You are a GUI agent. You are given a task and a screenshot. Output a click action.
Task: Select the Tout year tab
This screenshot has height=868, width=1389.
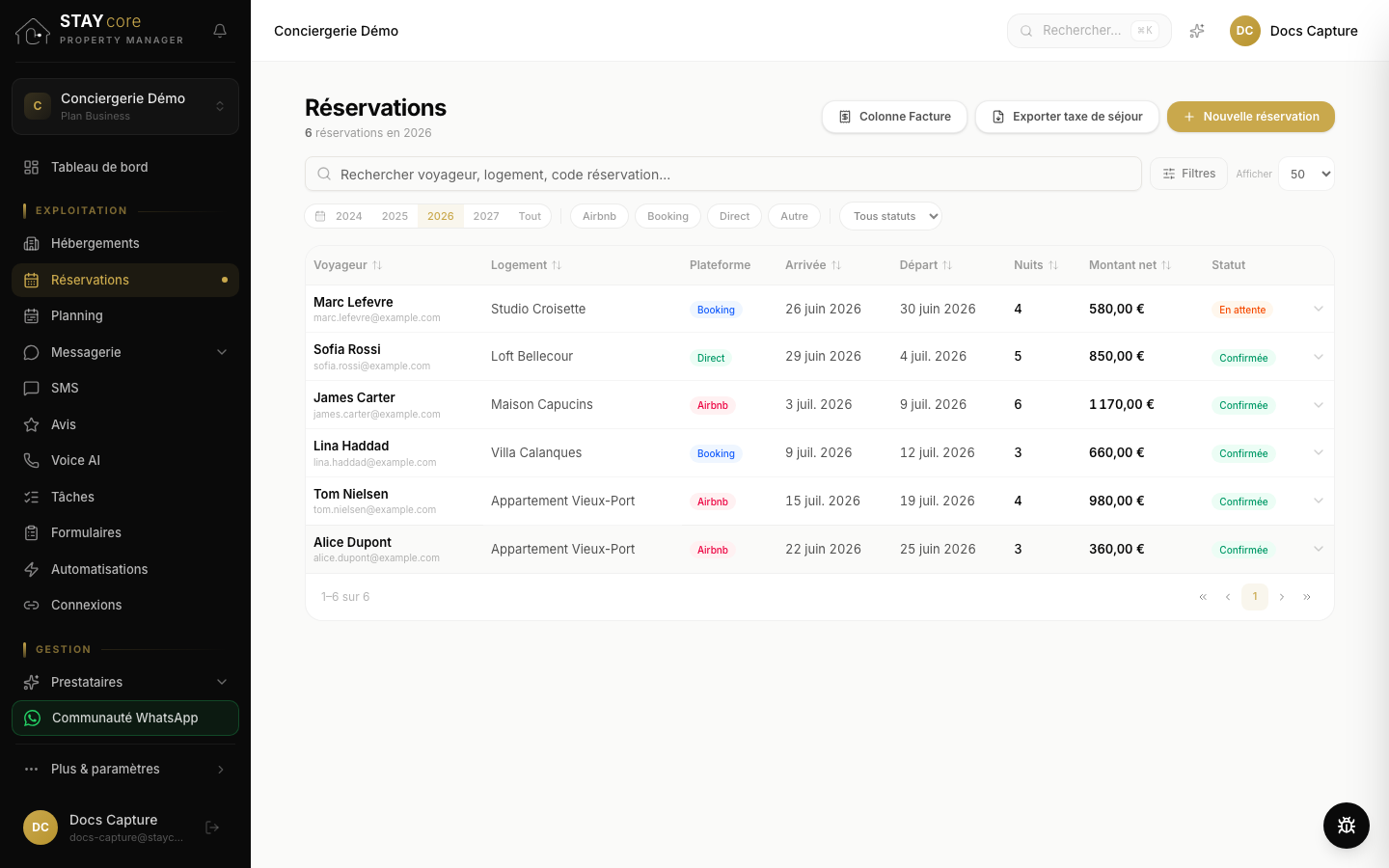click(530, 216)
